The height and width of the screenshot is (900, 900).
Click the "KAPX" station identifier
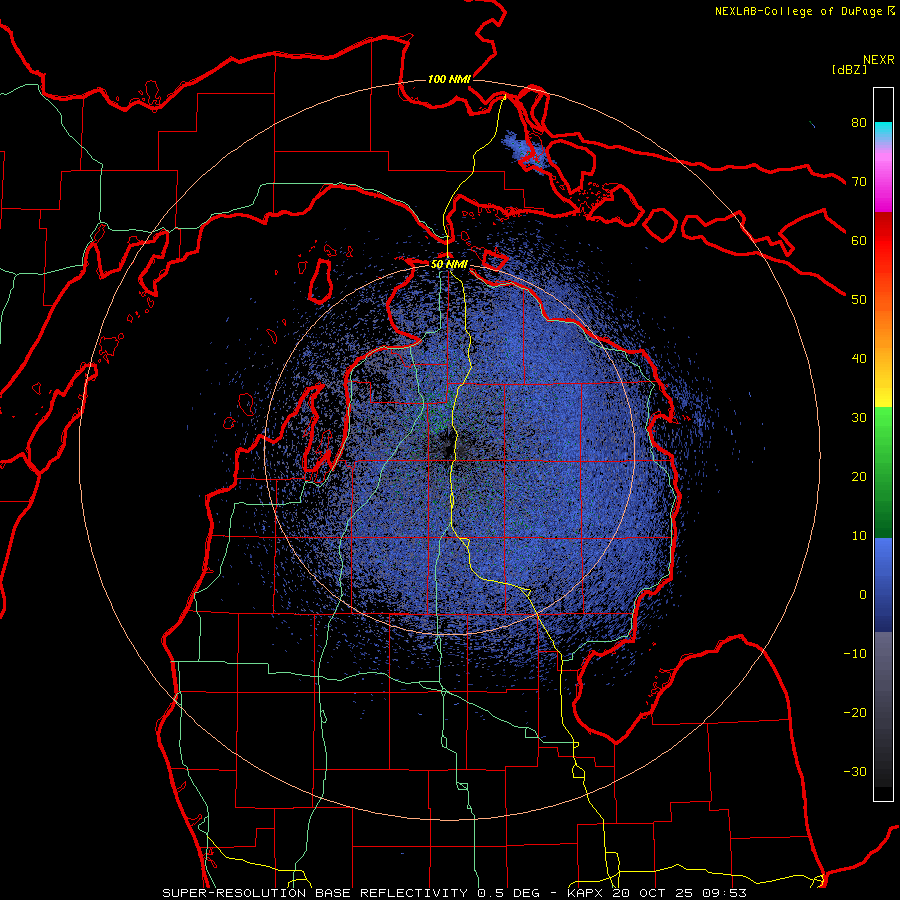(x=586, y=893)
